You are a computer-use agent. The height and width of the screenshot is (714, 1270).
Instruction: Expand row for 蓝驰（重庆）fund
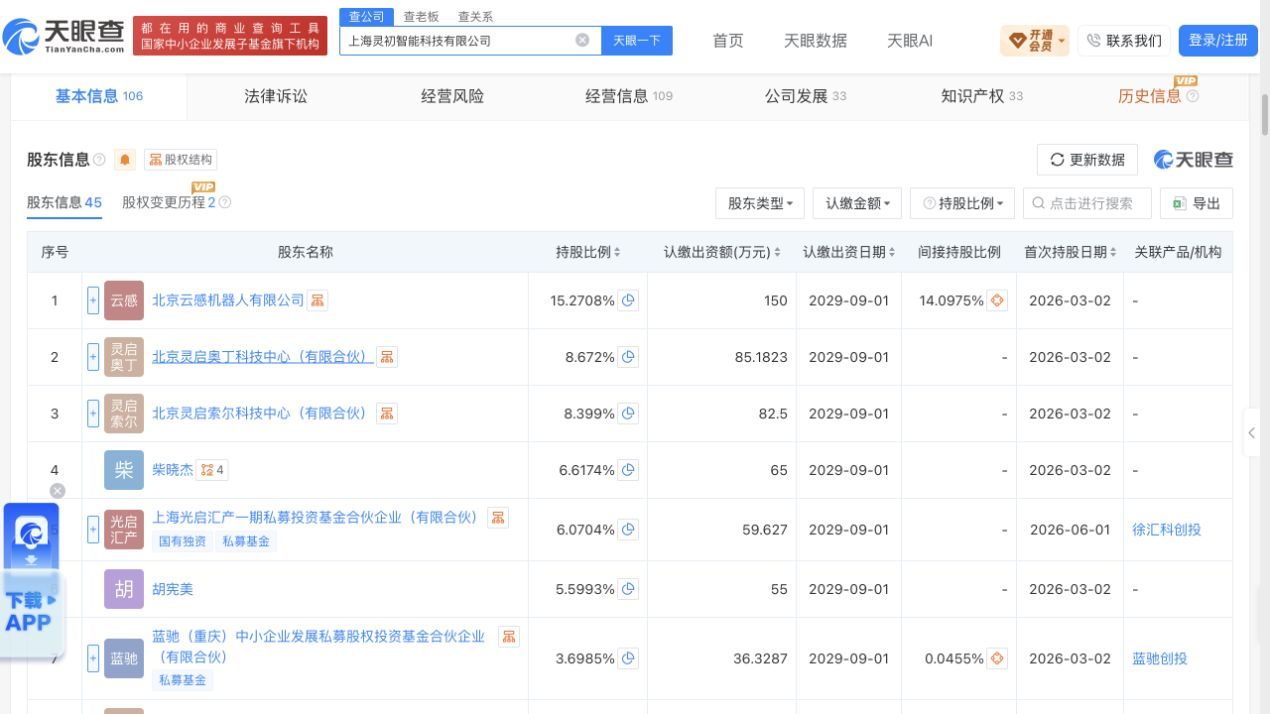93,658
